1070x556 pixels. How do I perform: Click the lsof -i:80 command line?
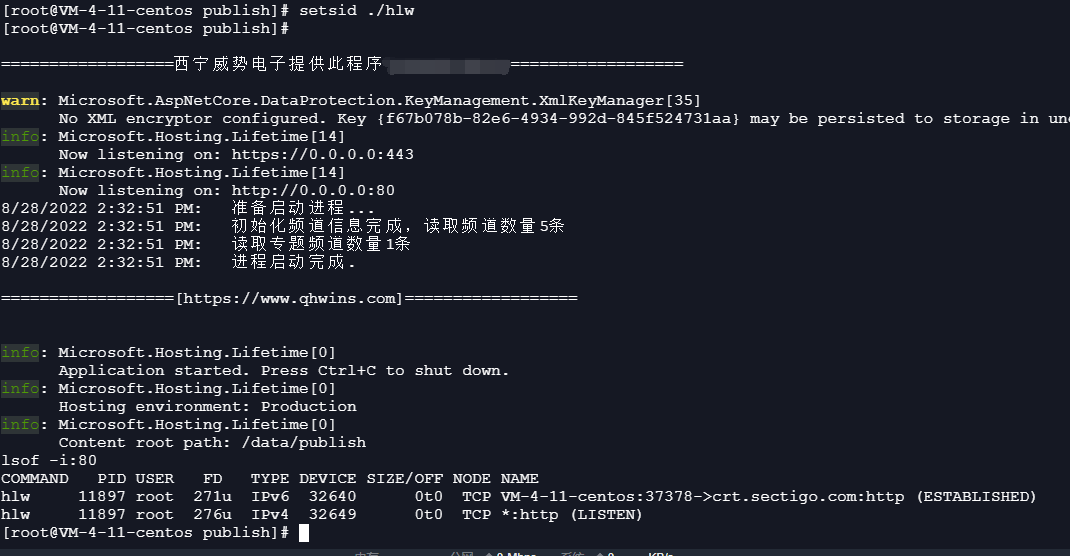(x=49, y=461)
